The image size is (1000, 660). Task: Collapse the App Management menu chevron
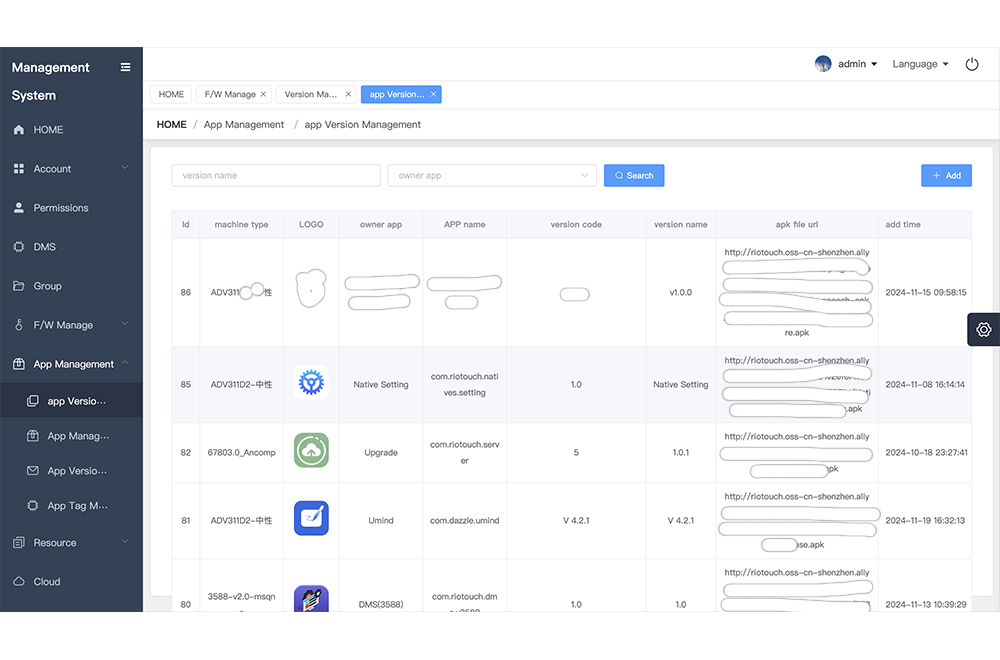[125, 363]
